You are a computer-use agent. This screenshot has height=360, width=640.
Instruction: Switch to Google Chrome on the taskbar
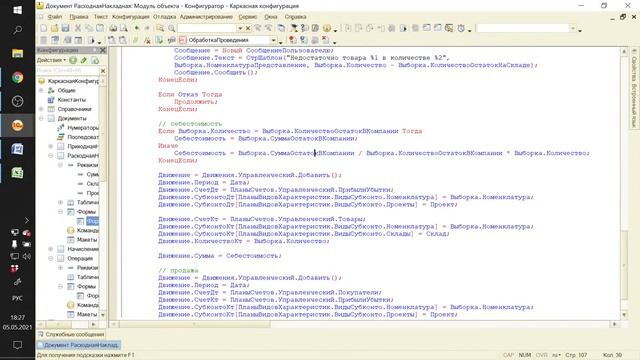coord(17,78)
